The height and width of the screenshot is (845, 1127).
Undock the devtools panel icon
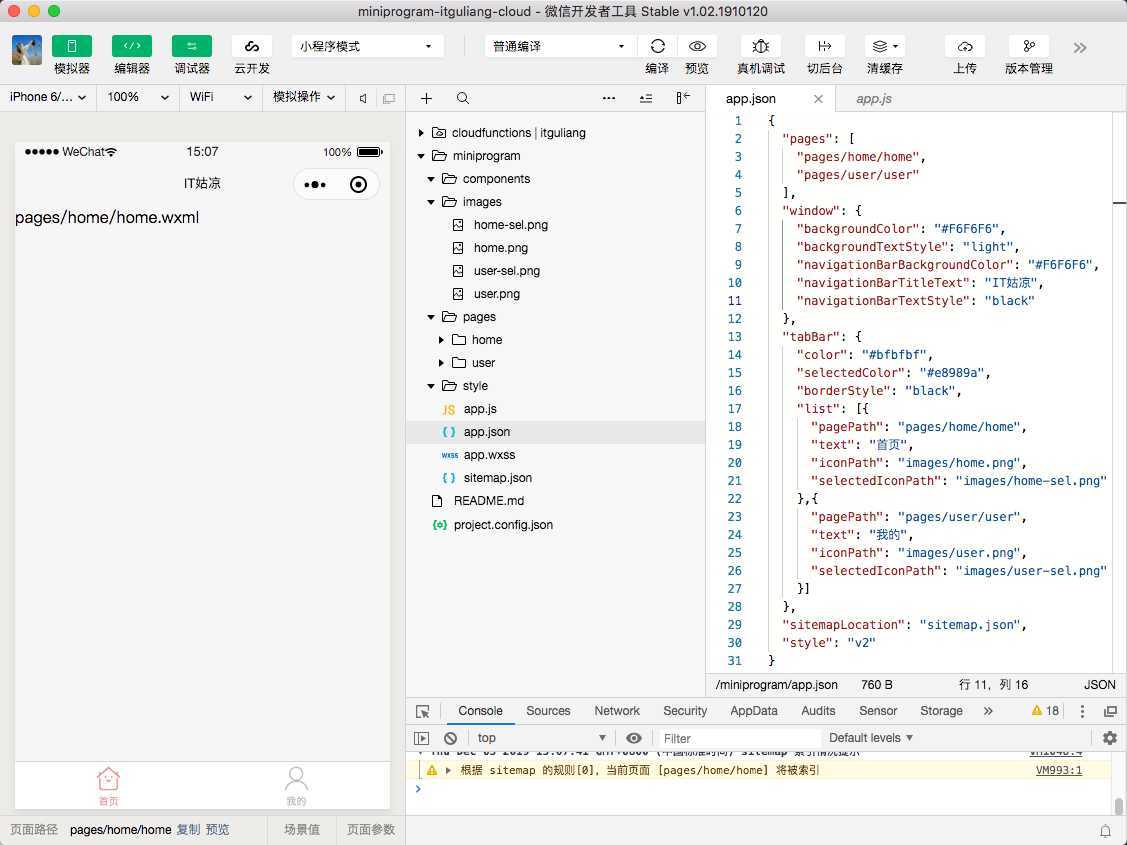pyautogui.click(x=1110, y=711)
